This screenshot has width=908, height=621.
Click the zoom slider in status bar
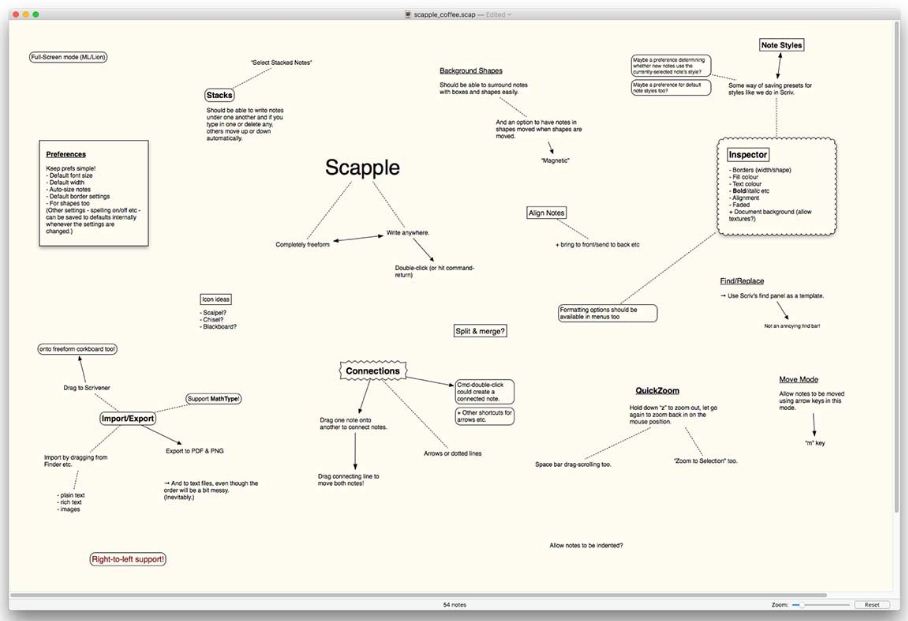[821, 605]
